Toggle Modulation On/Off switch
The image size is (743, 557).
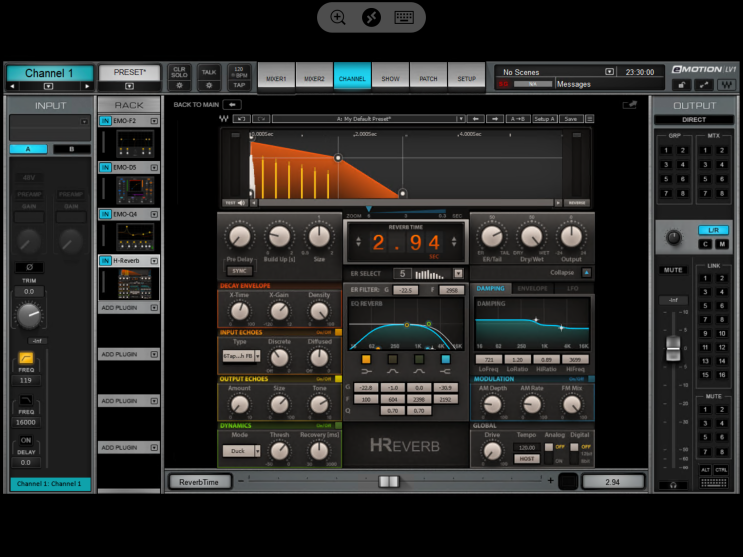(591, 379)
